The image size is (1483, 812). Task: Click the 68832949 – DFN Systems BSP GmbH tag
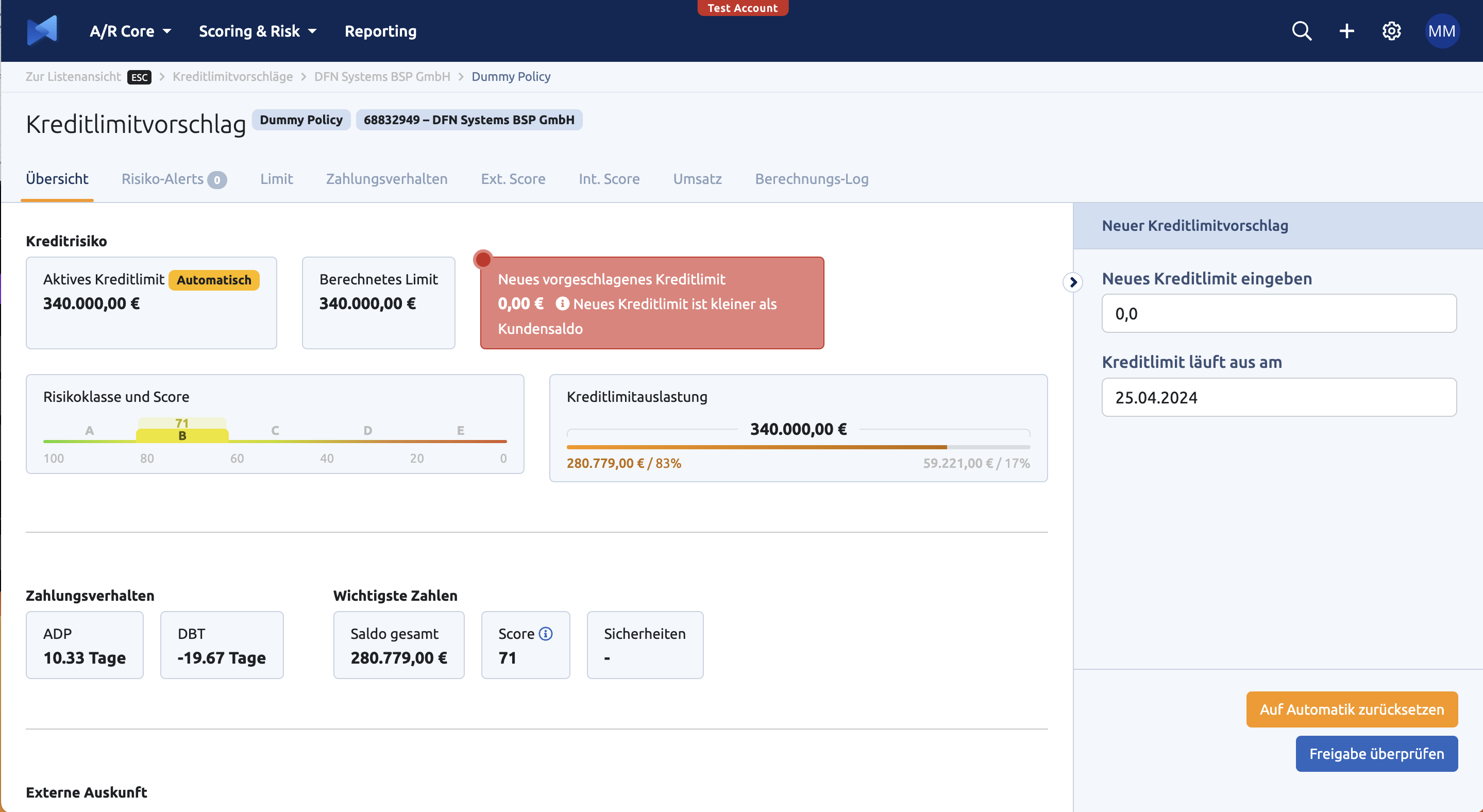pos(468,120)
